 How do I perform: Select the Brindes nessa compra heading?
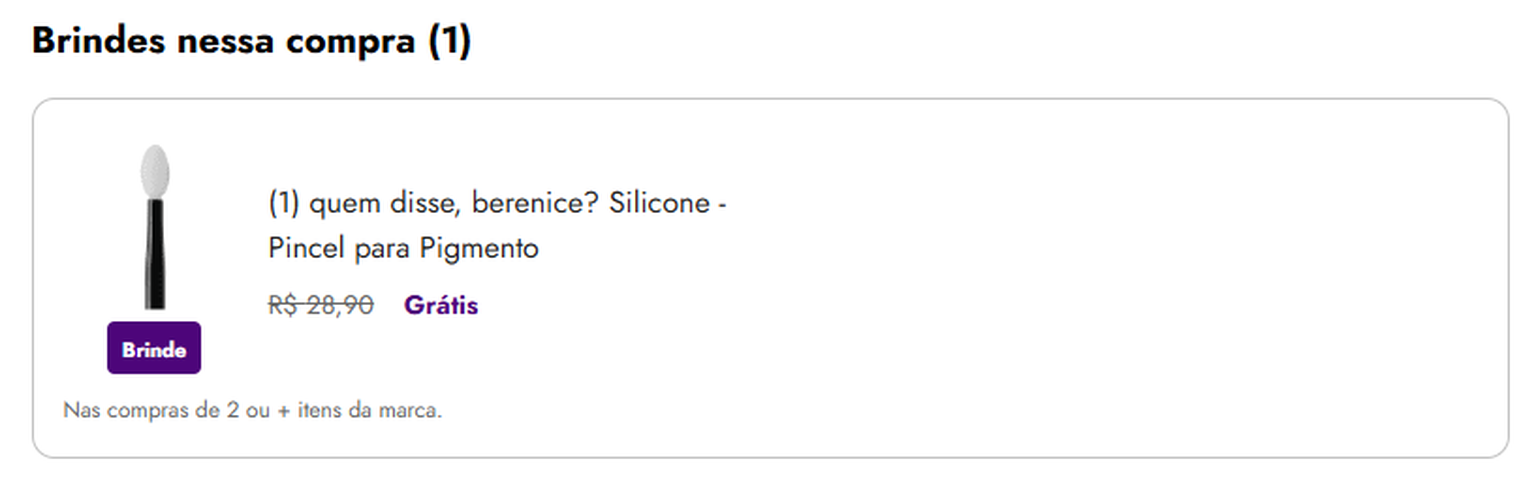point(251,41)
